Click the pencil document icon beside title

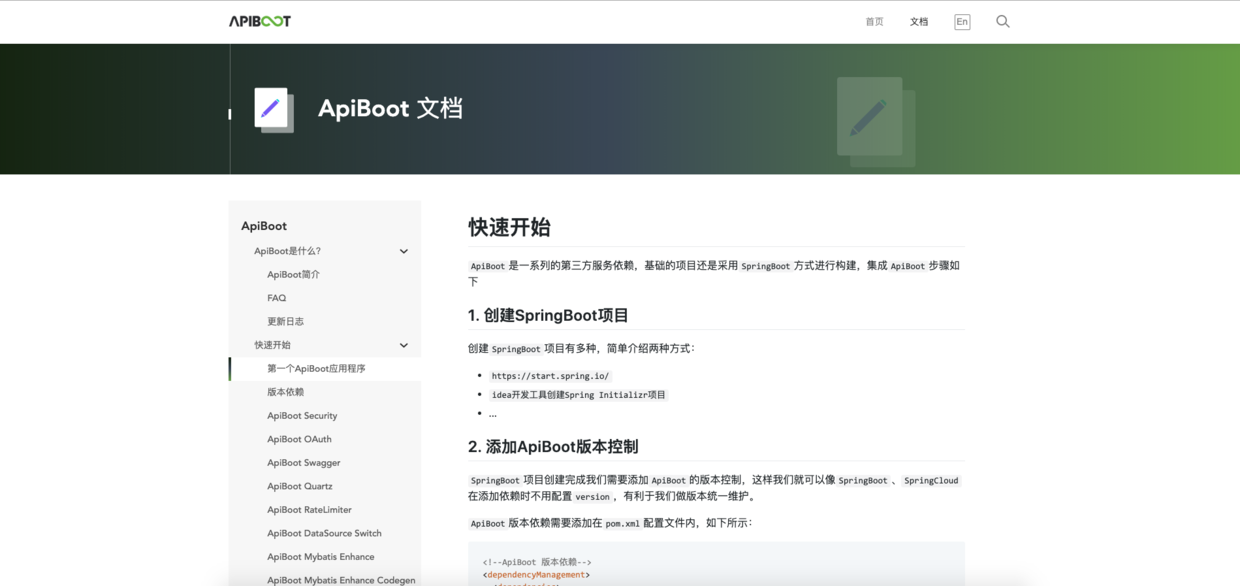click(x=273, y=109)
